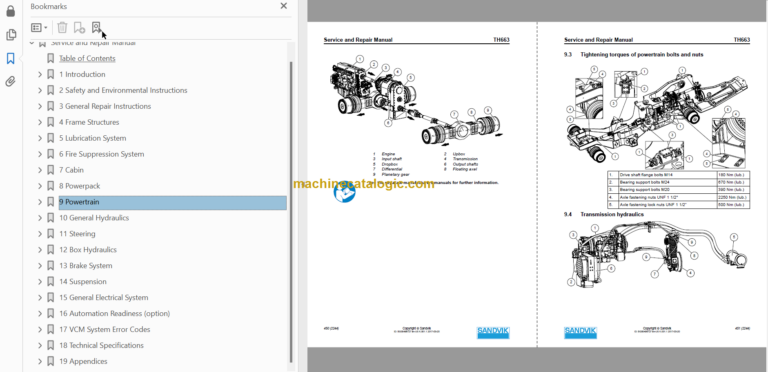Image resolution: width=768 pixels, height=372 pixels.
Task: Select the 5 Lubrication System bookmark
Action: point(93,138)
